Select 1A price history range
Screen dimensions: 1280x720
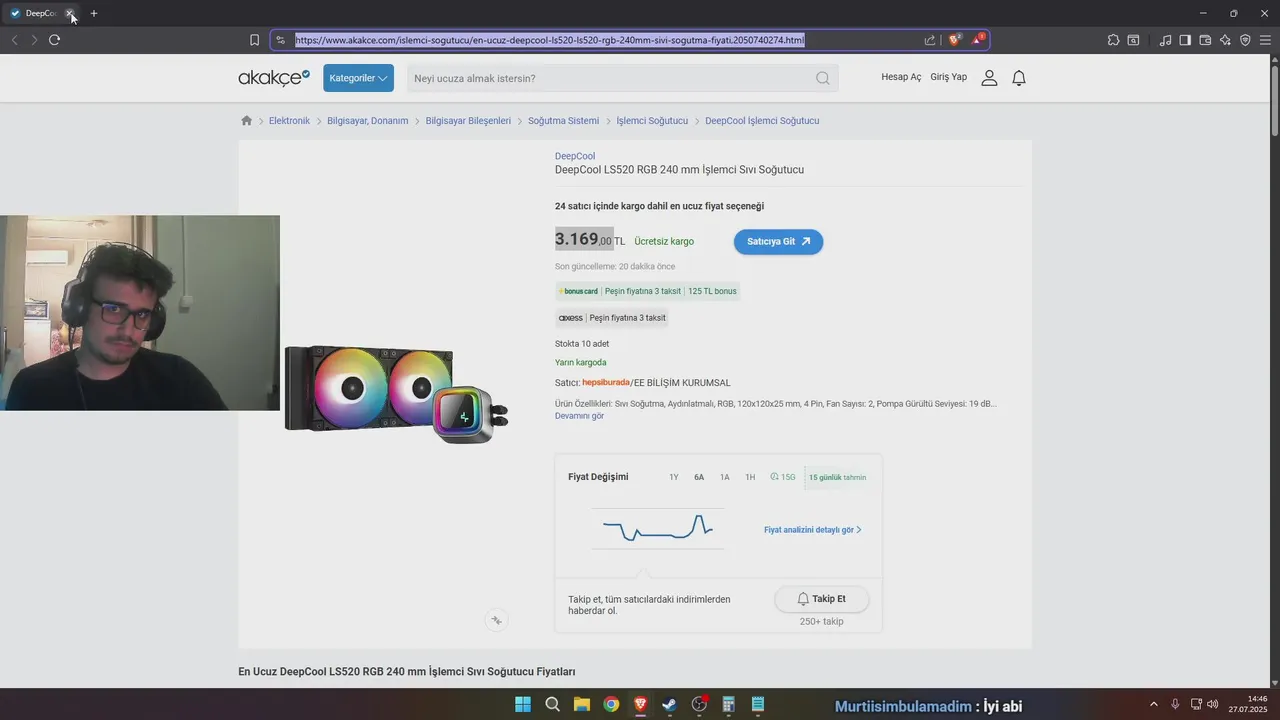(x=725, y=477)
